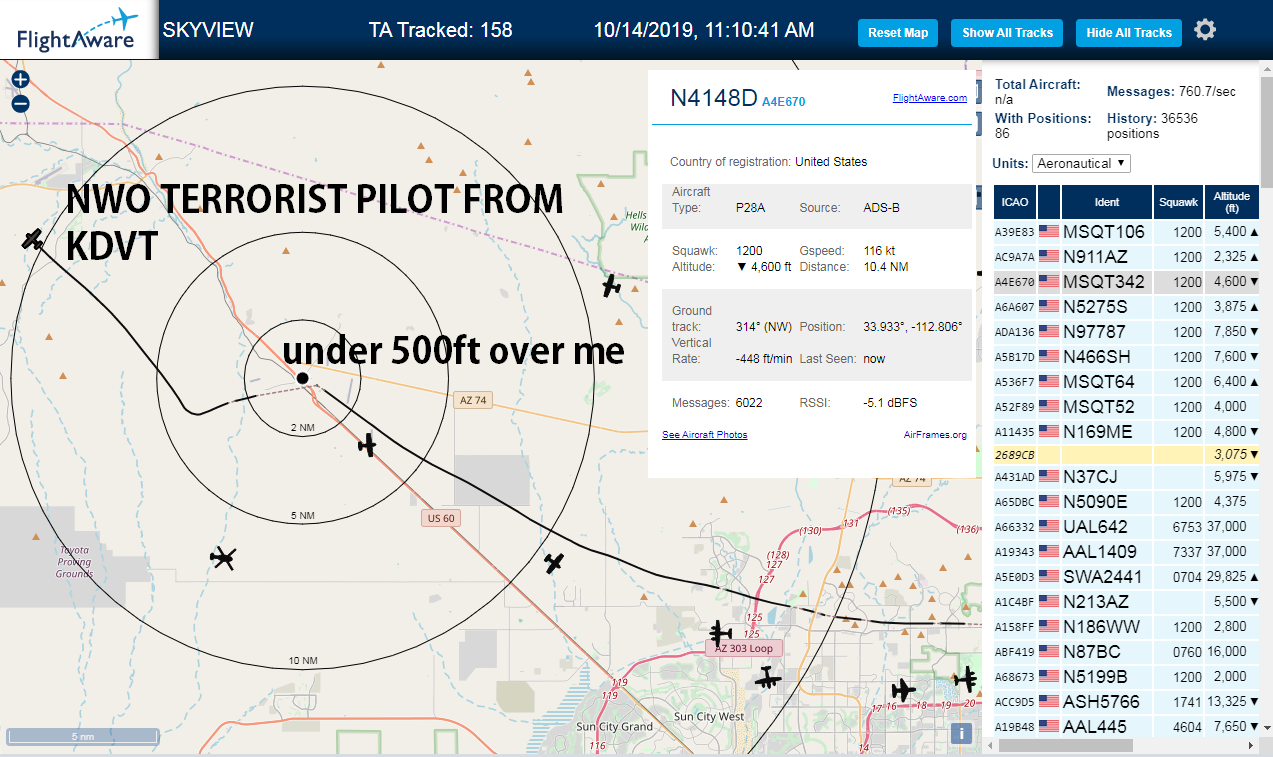Select aircraft icon above AZ 303 Loop
The image size is (1273, 757).
pos(720,633)
